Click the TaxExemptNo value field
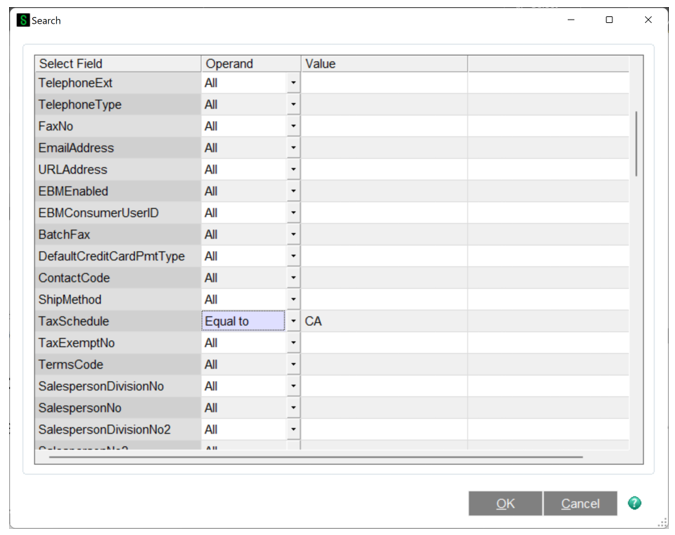The width and height of the screenshot is (675, 535). (384, 343)
